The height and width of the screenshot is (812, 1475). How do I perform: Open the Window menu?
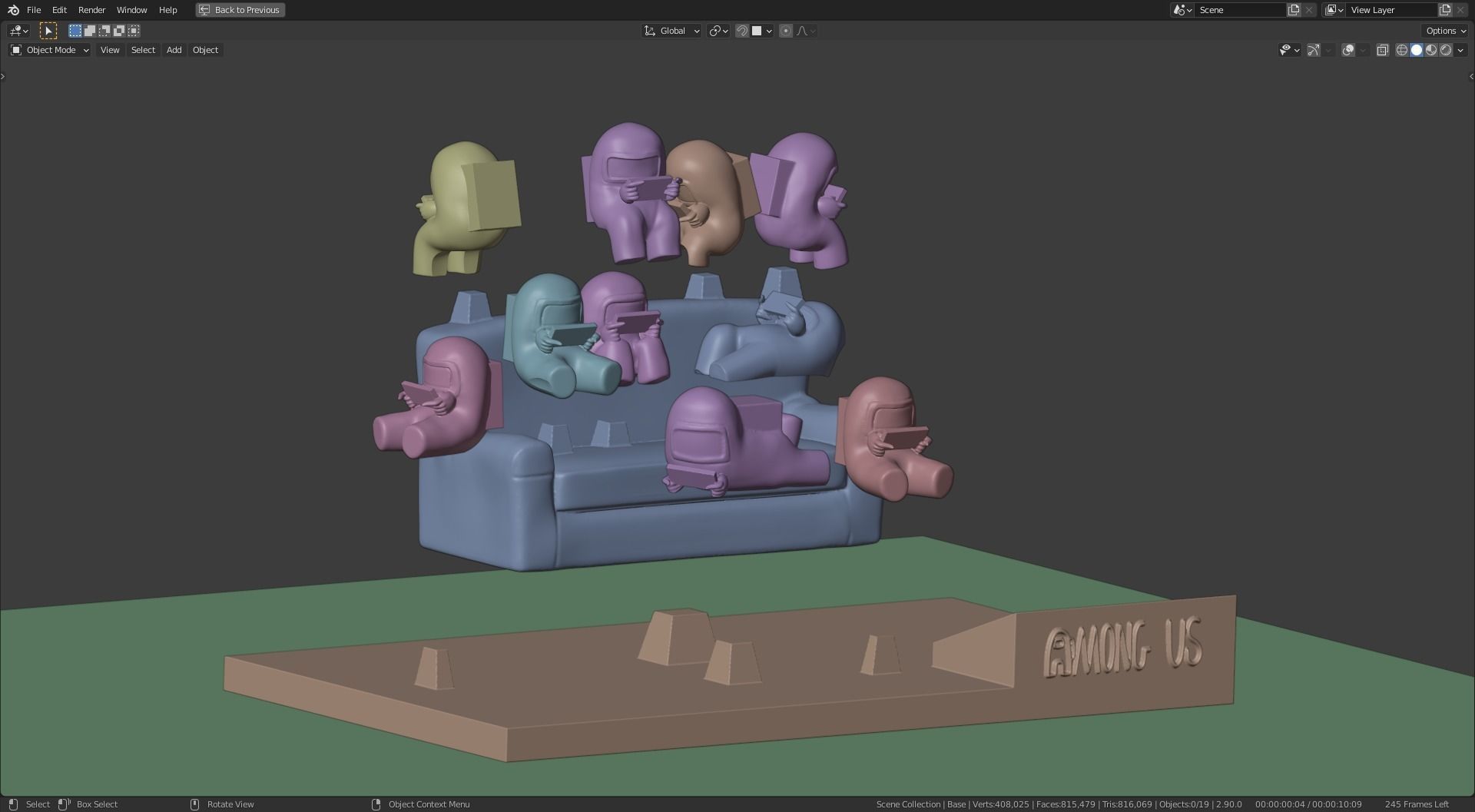tap(131, 10)
